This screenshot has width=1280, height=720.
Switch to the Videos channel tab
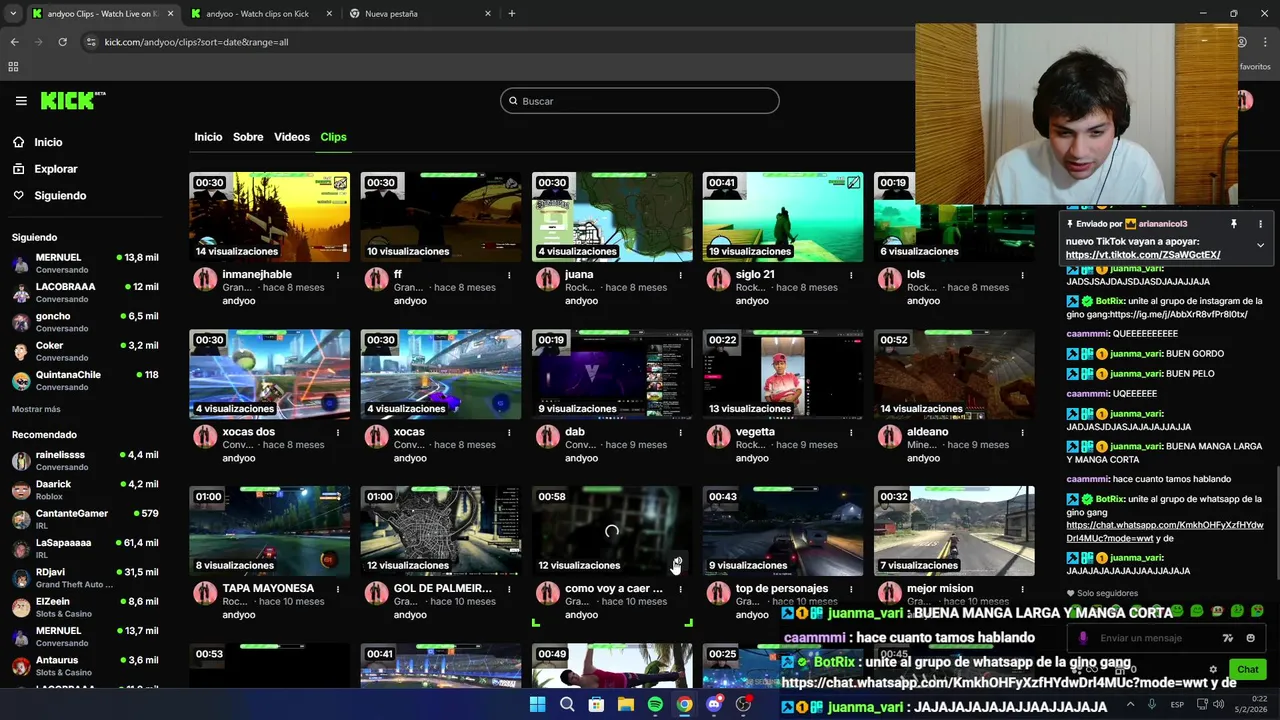pyautogui.click(x=292, y=137)
